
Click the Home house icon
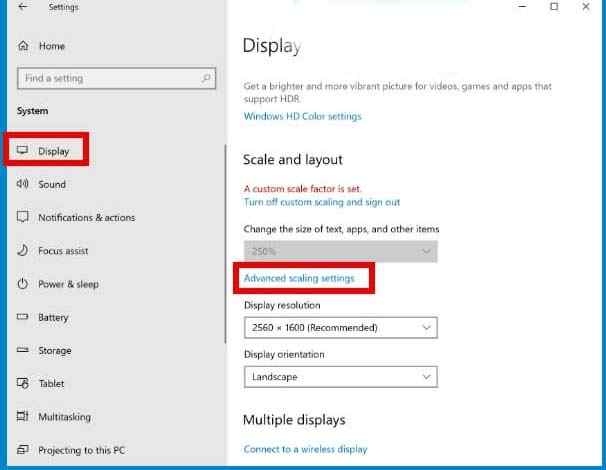click(23, 46)
